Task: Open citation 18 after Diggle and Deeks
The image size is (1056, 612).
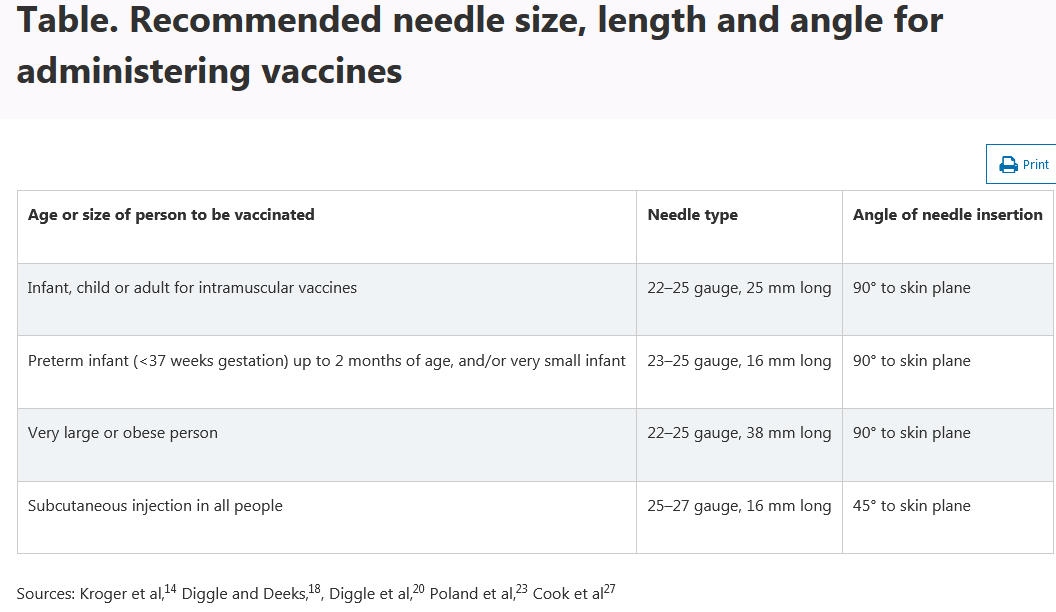Action: tap(315, 589)
